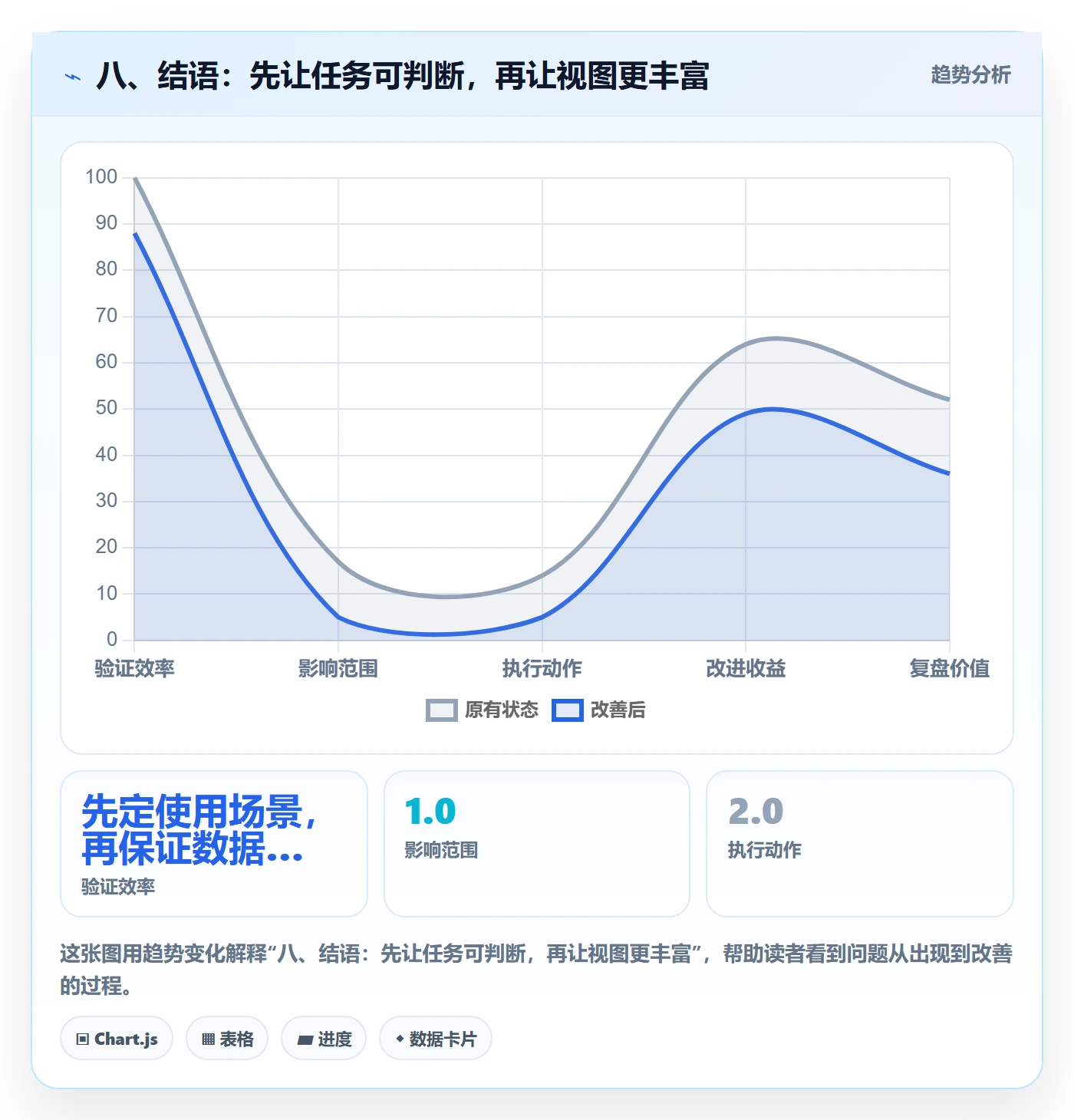Click the y-axis value 20
The height and width of the screenshot is (1120, 1074).
coord(107,547)
